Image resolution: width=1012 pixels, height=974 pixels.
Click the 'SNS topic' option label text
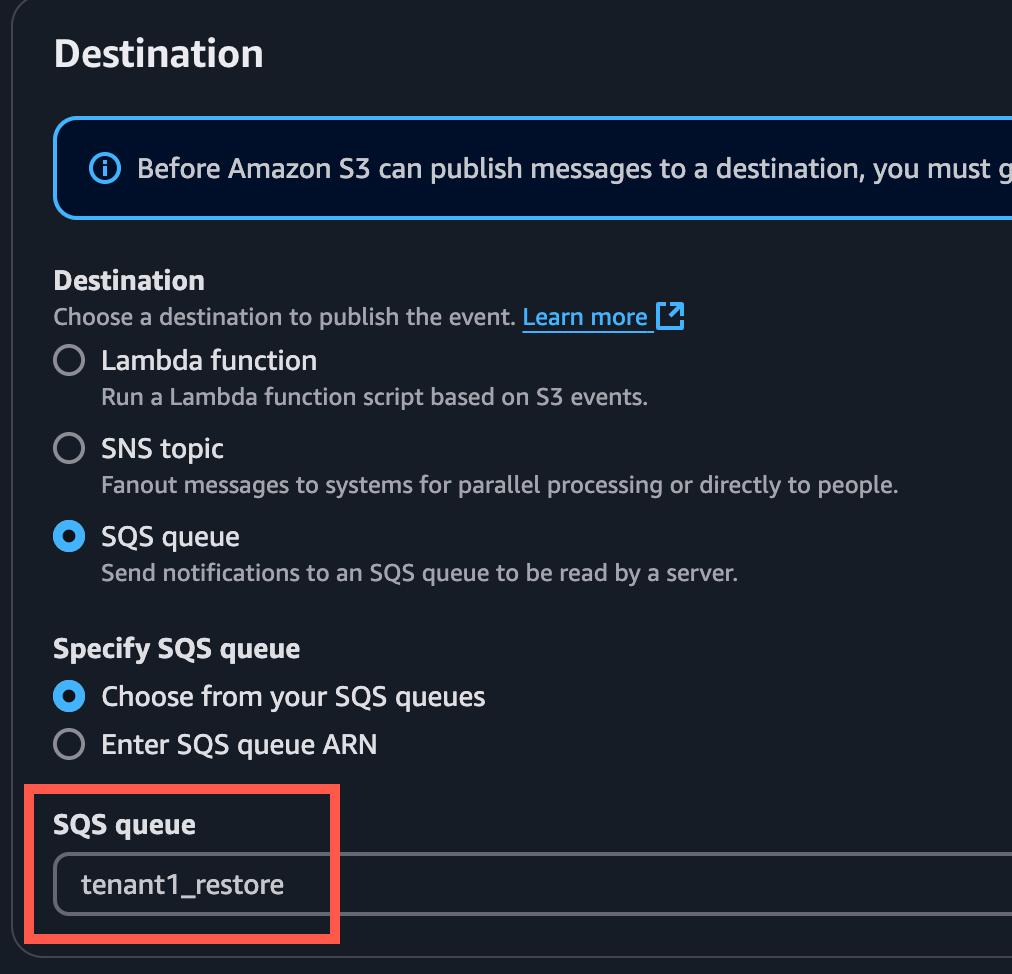pyautogui.click(x=162, y=448)
